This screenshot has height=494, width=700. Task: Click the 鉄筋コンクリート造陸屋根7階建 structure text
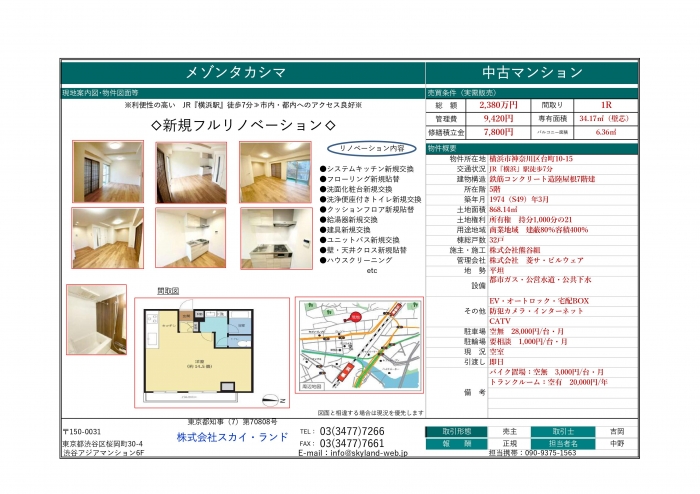point(542,179)
